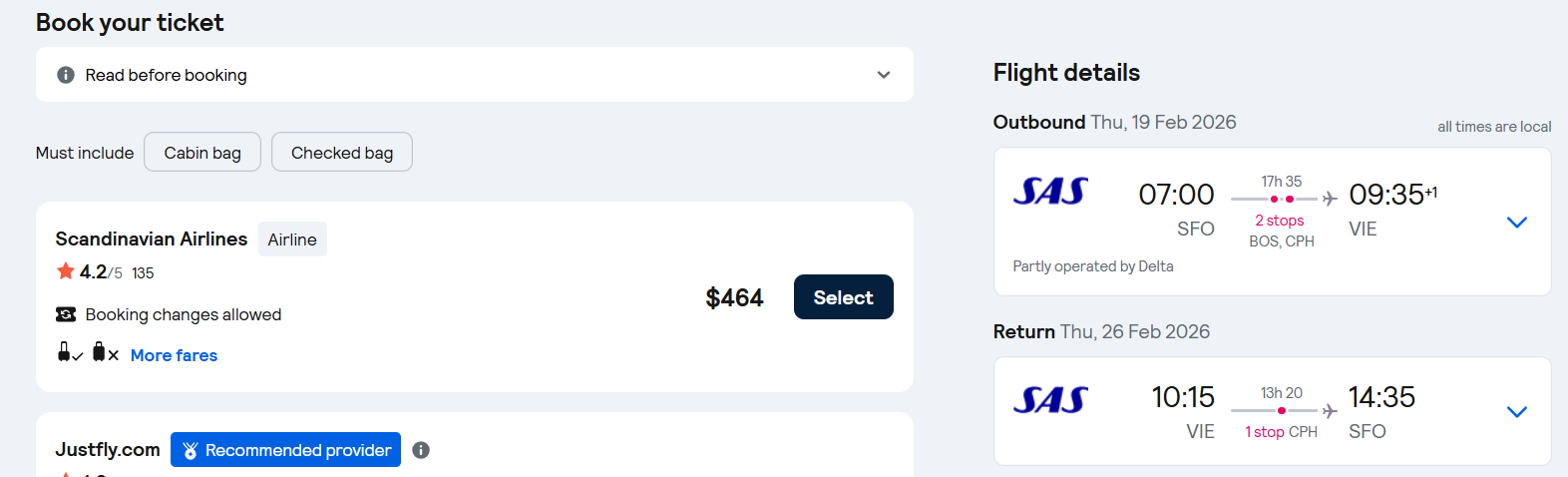1568x477 pixels.
Task: Toggle the Checked bag filter
Action: (x=341, y=153)
